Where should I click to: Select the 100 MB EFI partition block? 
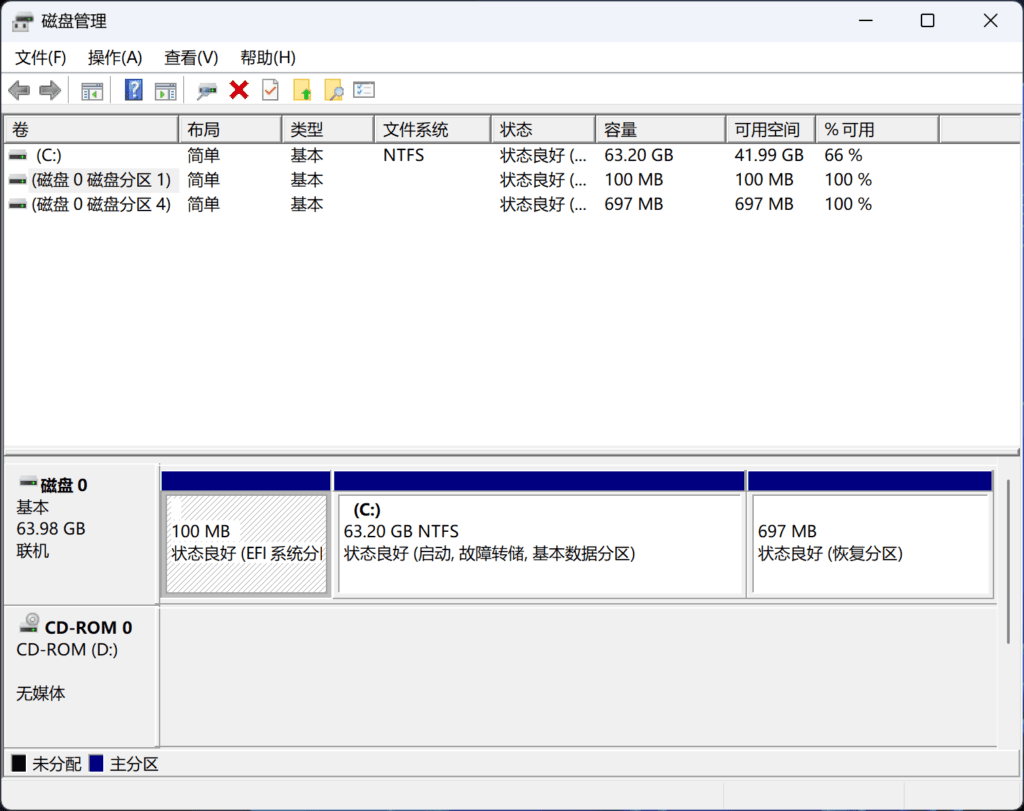(x=246, y=545)
